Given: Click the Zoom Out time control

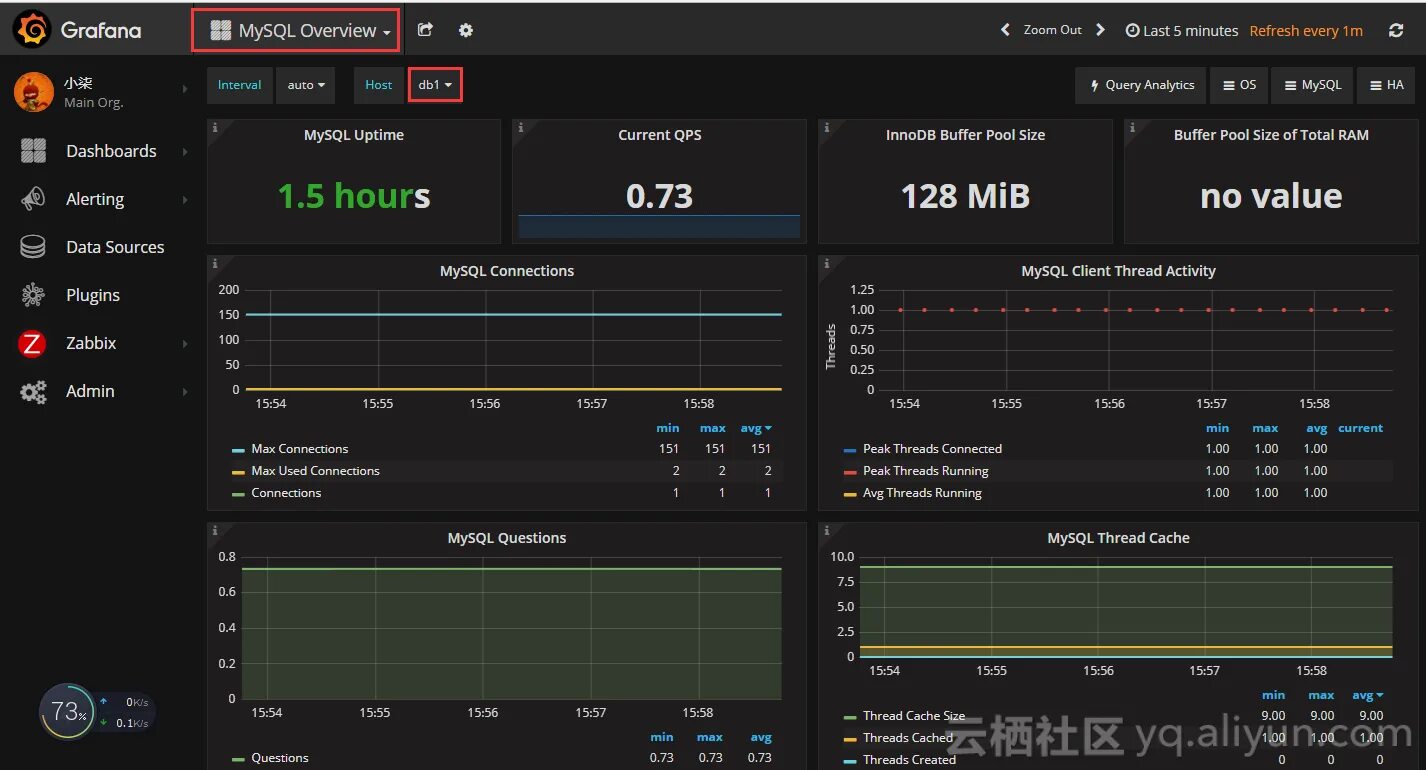Looking at the screenshot, I should 1052,30.
